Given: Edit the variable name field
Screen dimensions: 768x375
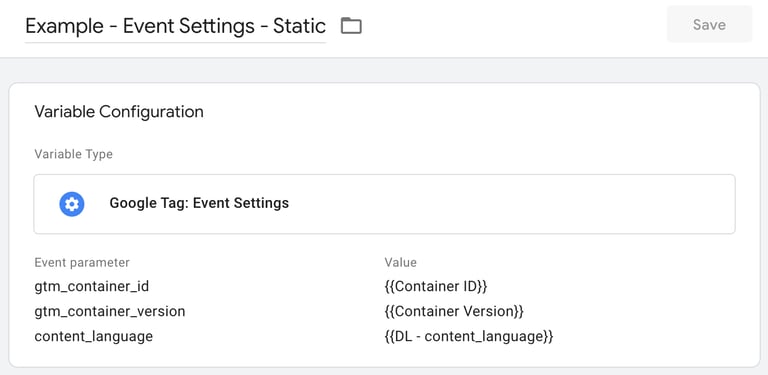Looking at the screenshot, I should (x=175, y=26).
